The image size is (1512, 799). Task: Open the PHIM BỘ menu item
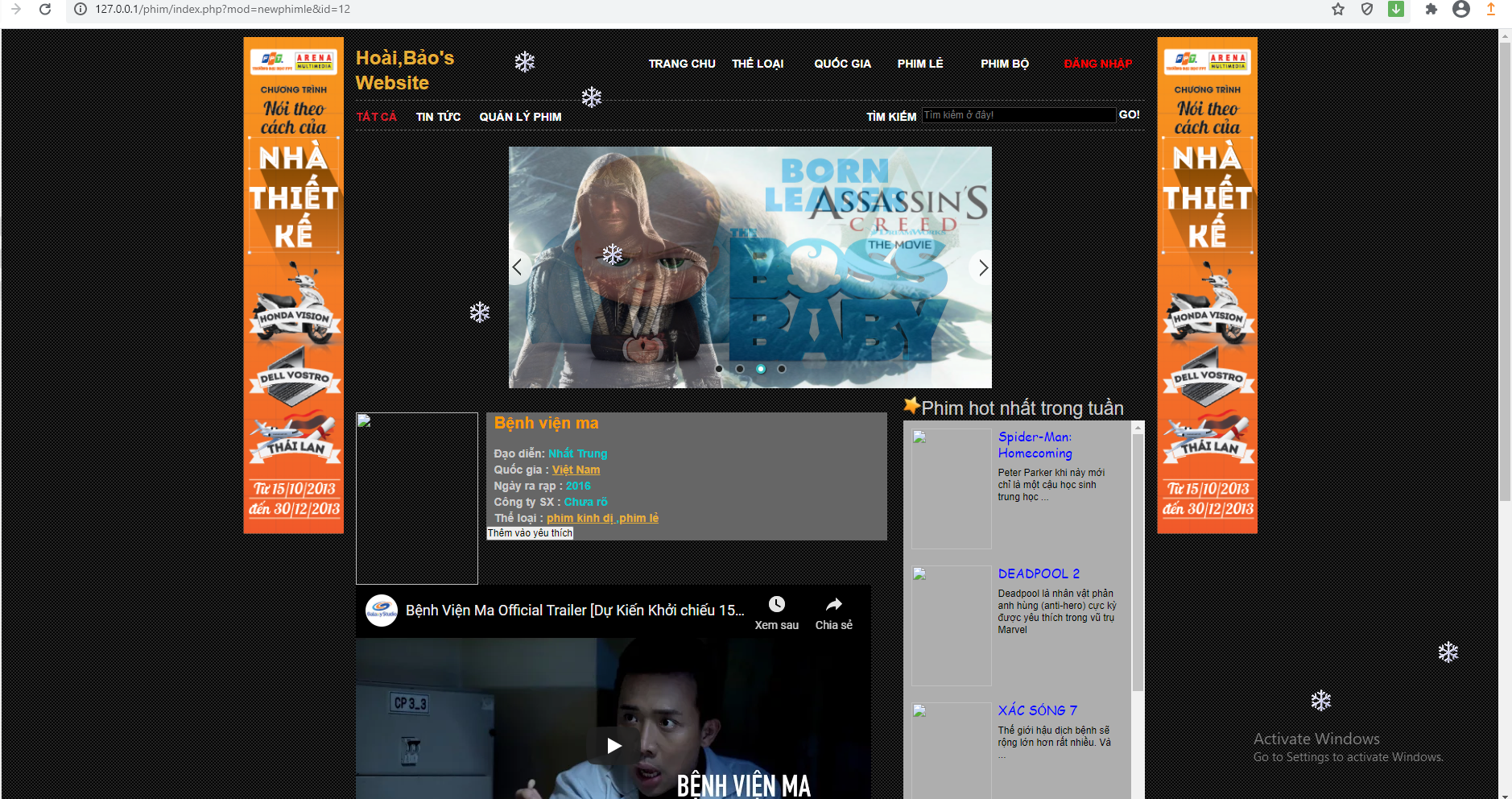pos(1005,64)
